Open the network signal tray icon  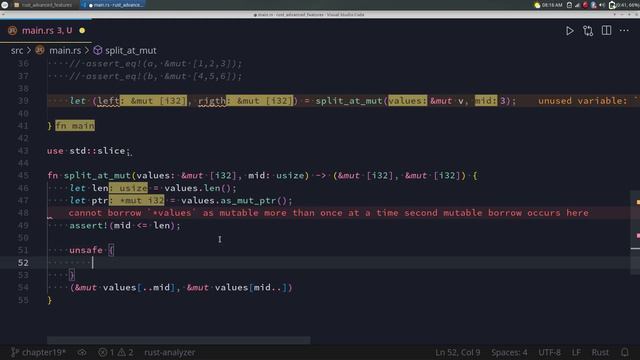(577, 5)
